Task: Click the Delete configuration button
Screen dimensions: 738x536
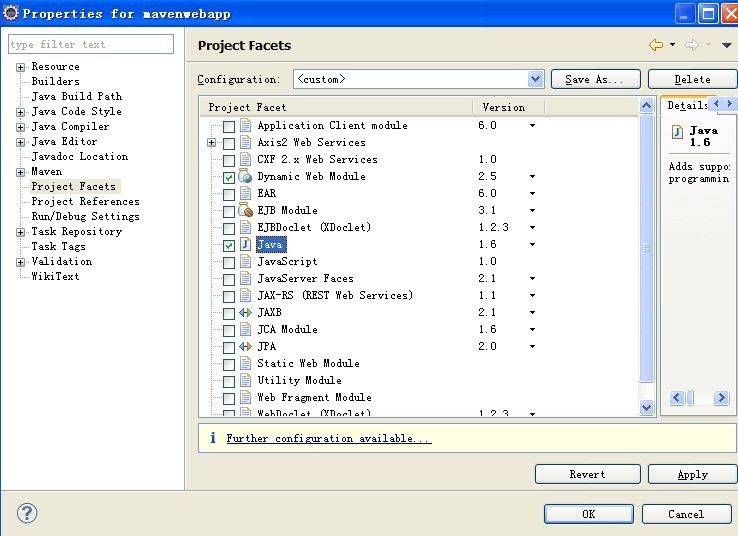Action: coord(692,79)
